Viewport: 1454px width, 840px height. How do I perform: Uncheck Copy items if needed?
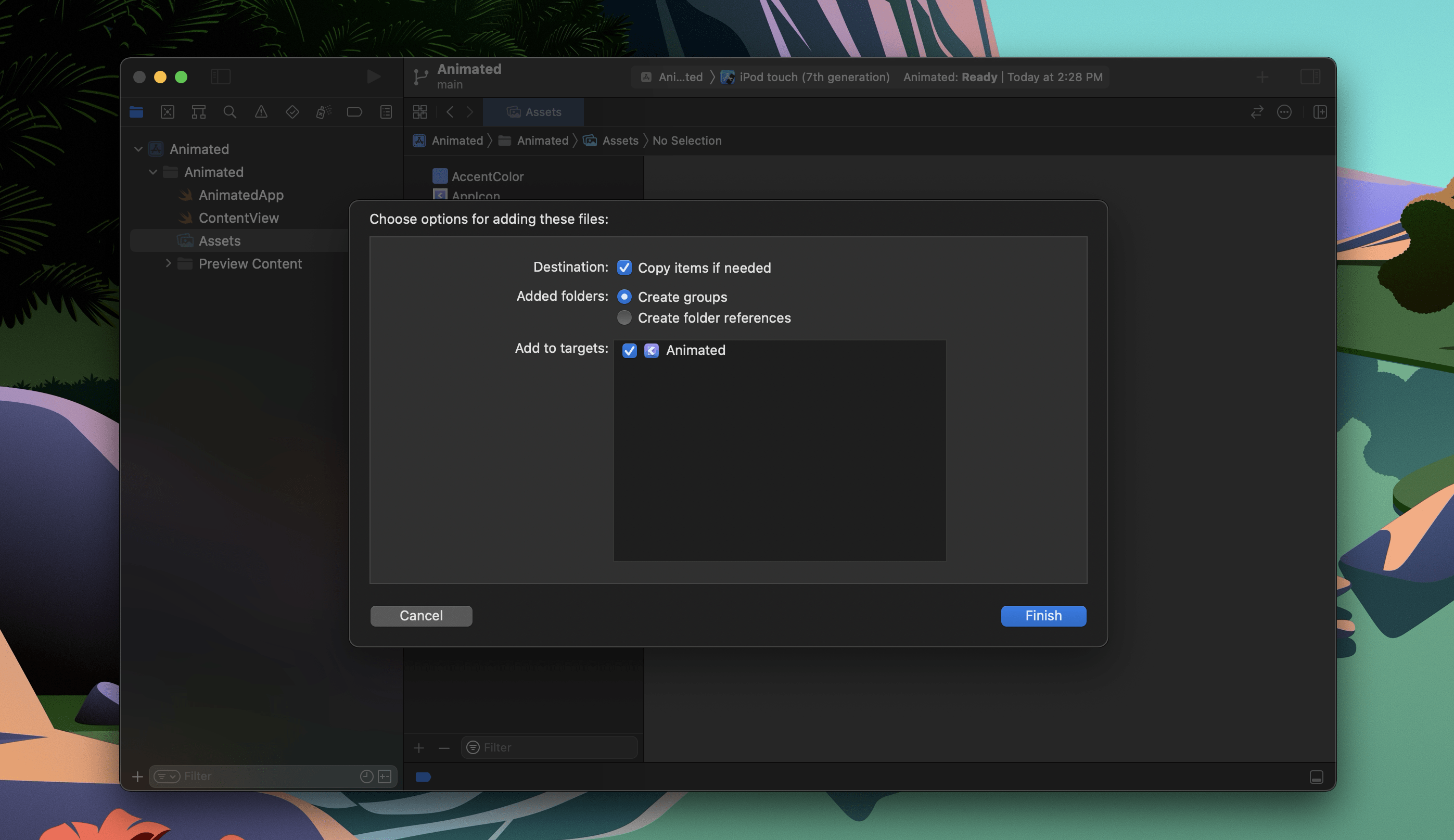624,268
